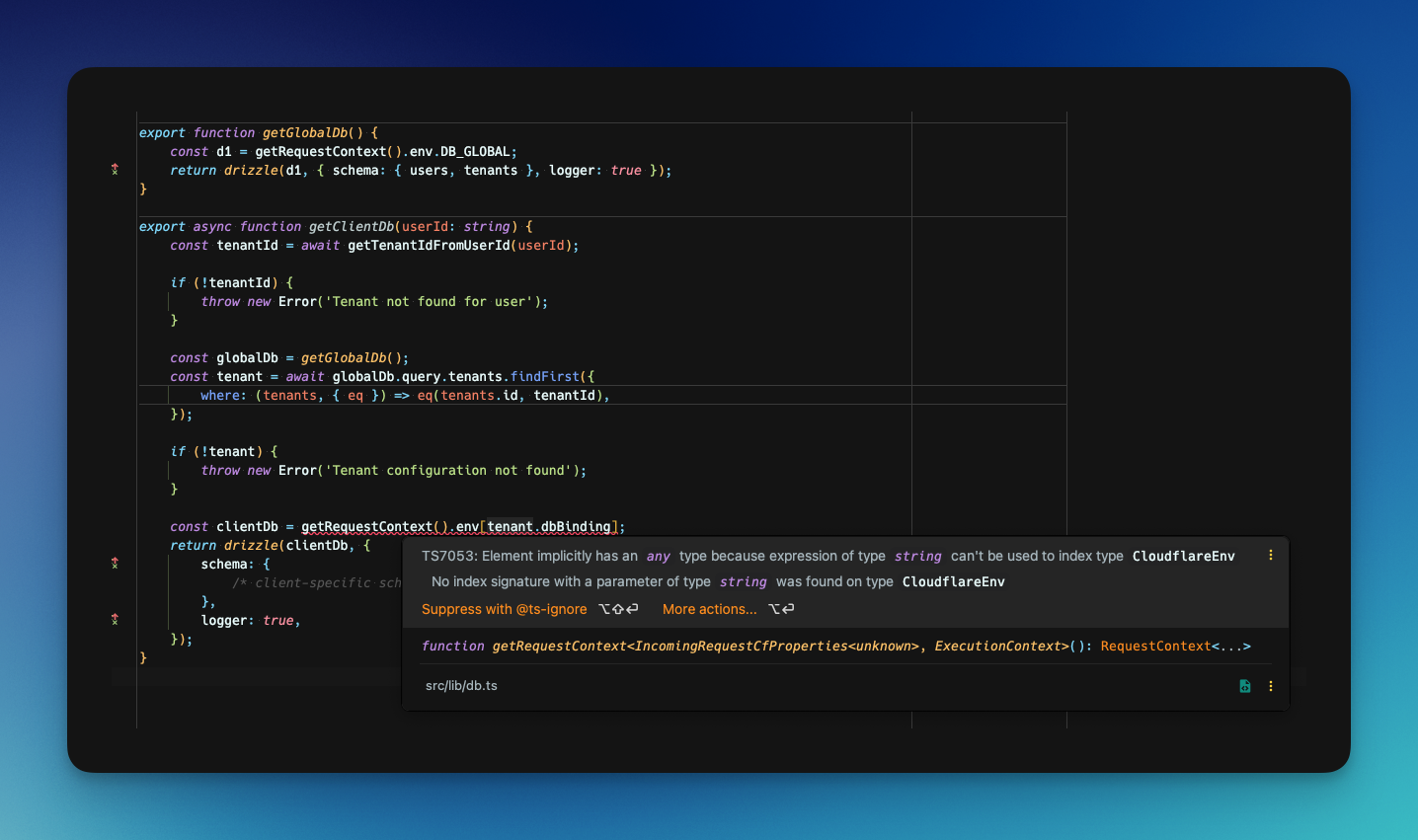Click the "DB_GLOBAL" property in the code
The height and width of the screenshot is (840, 1418).
point(475,151)
